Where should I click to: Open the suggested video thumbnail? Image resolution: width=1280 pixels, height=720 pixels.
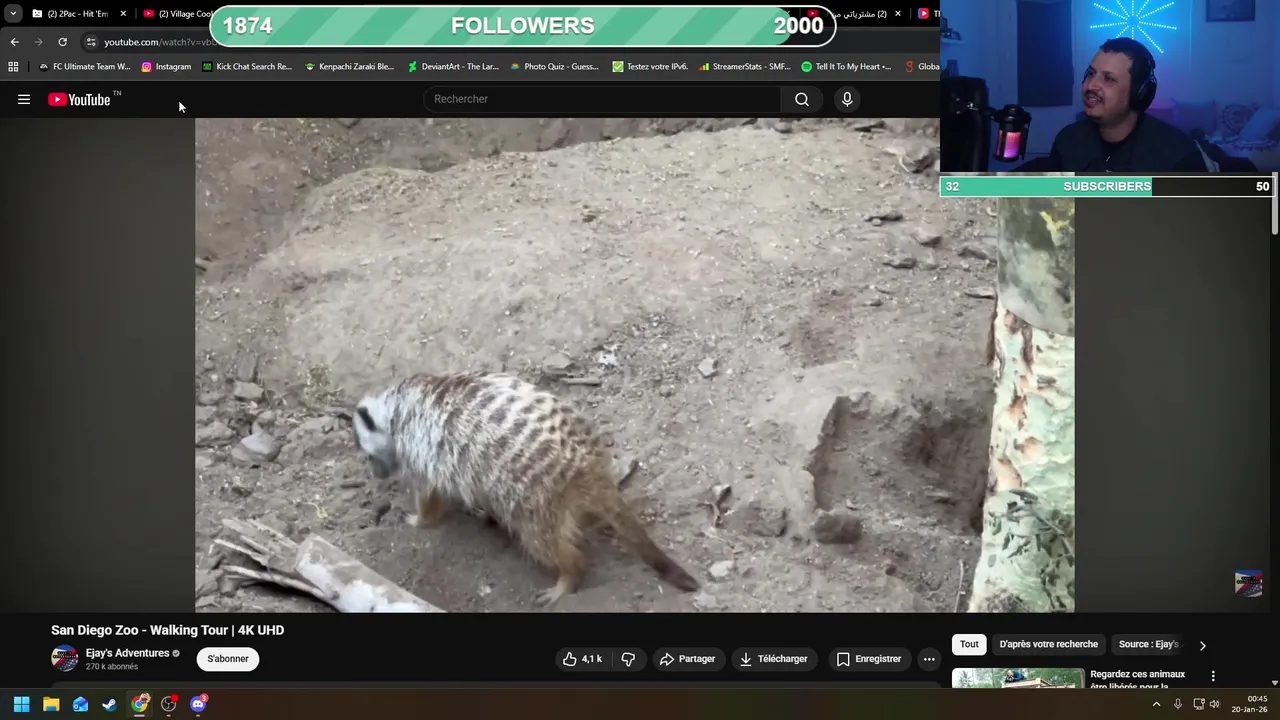coord(1018,679)
